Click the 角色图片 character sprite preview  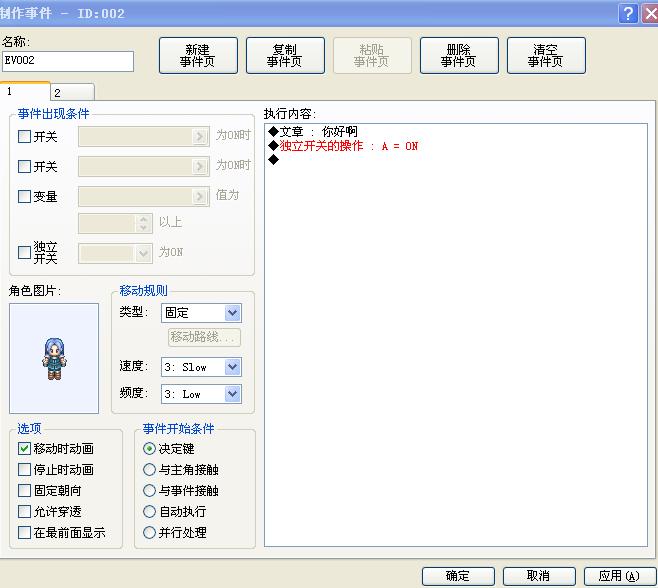(x=54, y=359)
